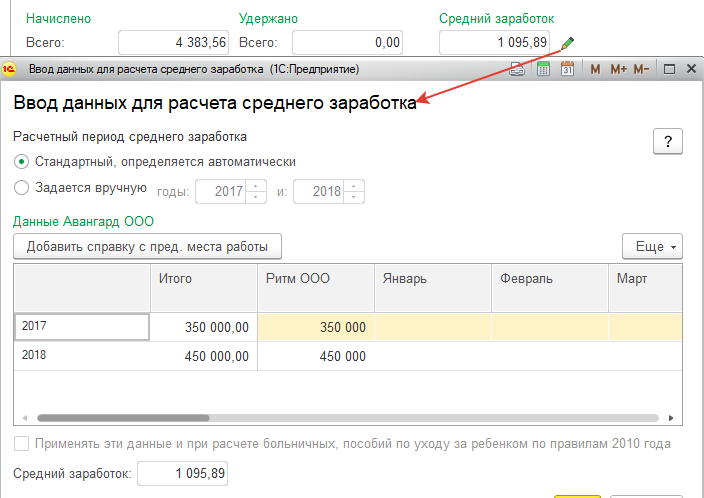Click the Ритм ООО 450 000 cell

(316, 356)
